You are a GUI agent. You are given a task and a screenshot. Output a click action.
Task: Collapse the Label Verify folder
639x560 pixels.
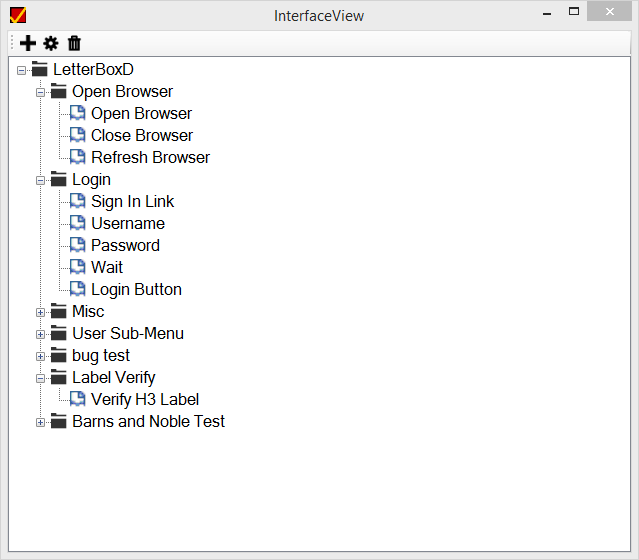click(x=40, y=379)
